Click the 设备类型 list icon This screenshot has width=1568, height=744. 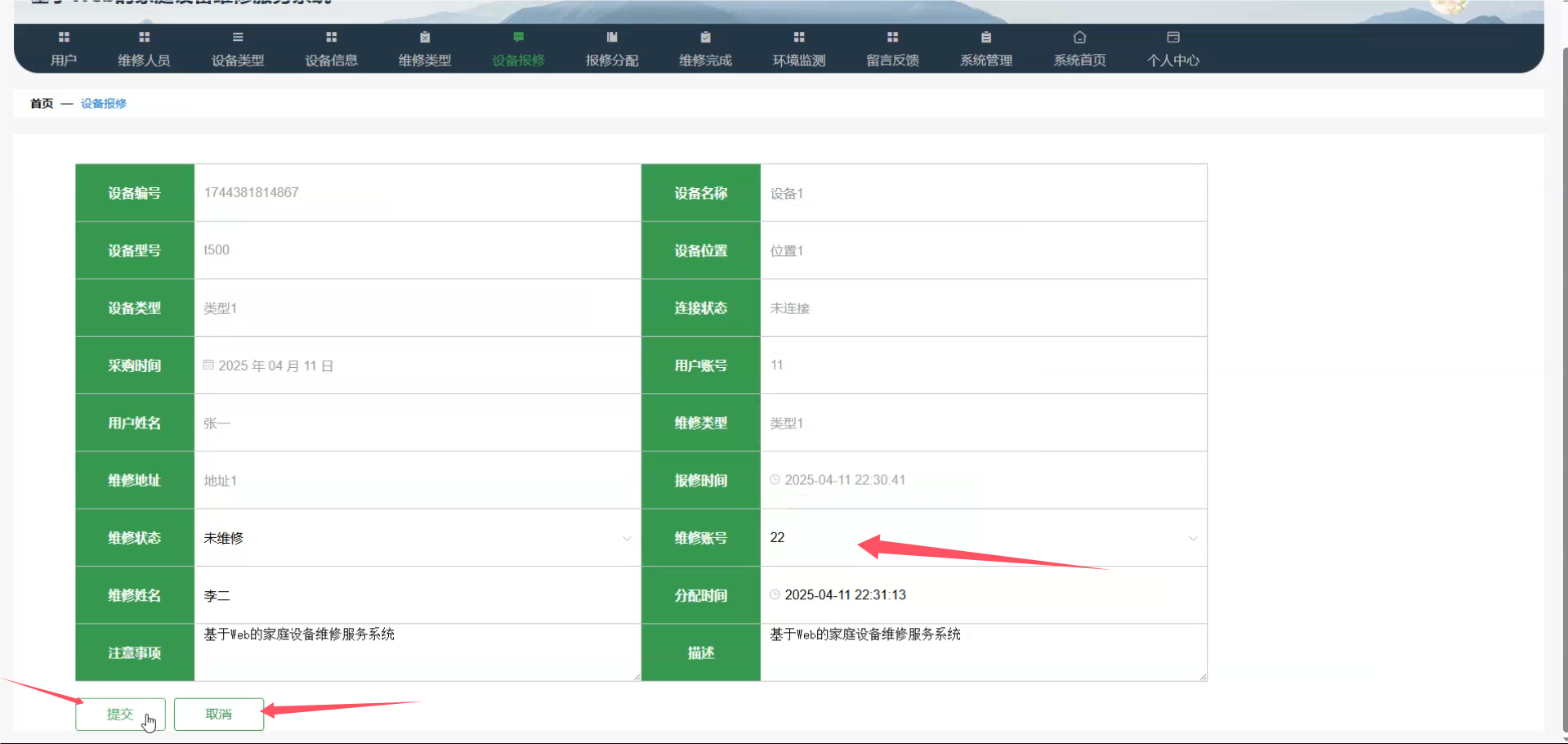pyautogui.click(x=238, y=37)
